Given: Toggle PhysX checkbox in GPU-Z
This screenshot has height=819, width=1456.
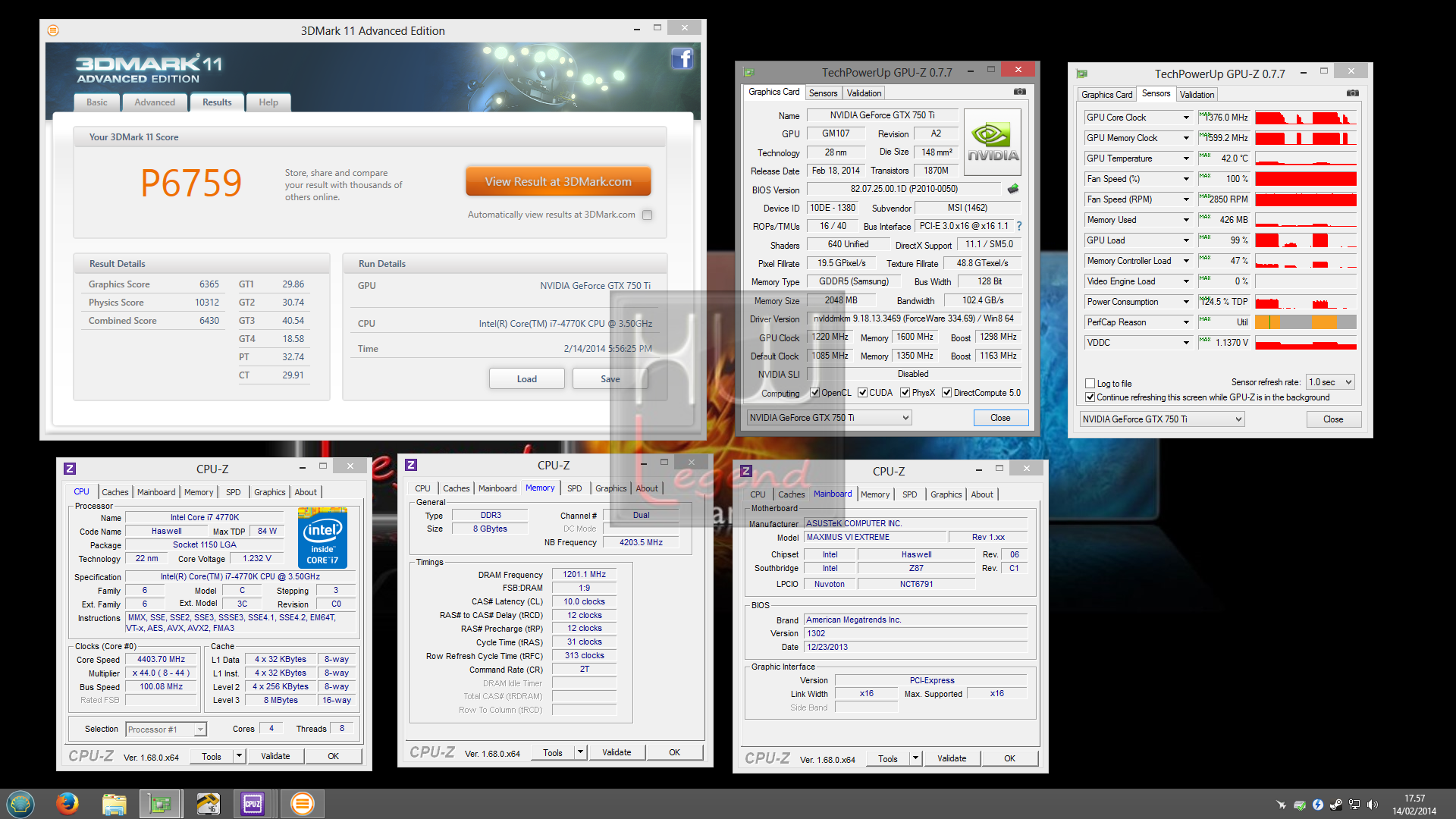Looking at the screenshot, I should [x=905, y=393].
